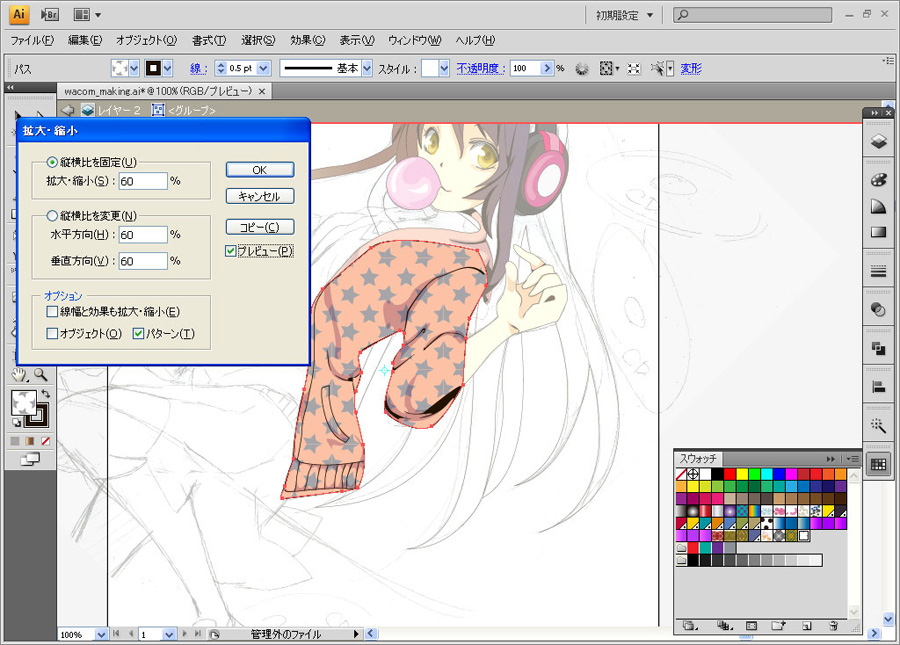900x645 pixels.
Task: Open the Swatches panel options menu
Action: tap(852, 459)
